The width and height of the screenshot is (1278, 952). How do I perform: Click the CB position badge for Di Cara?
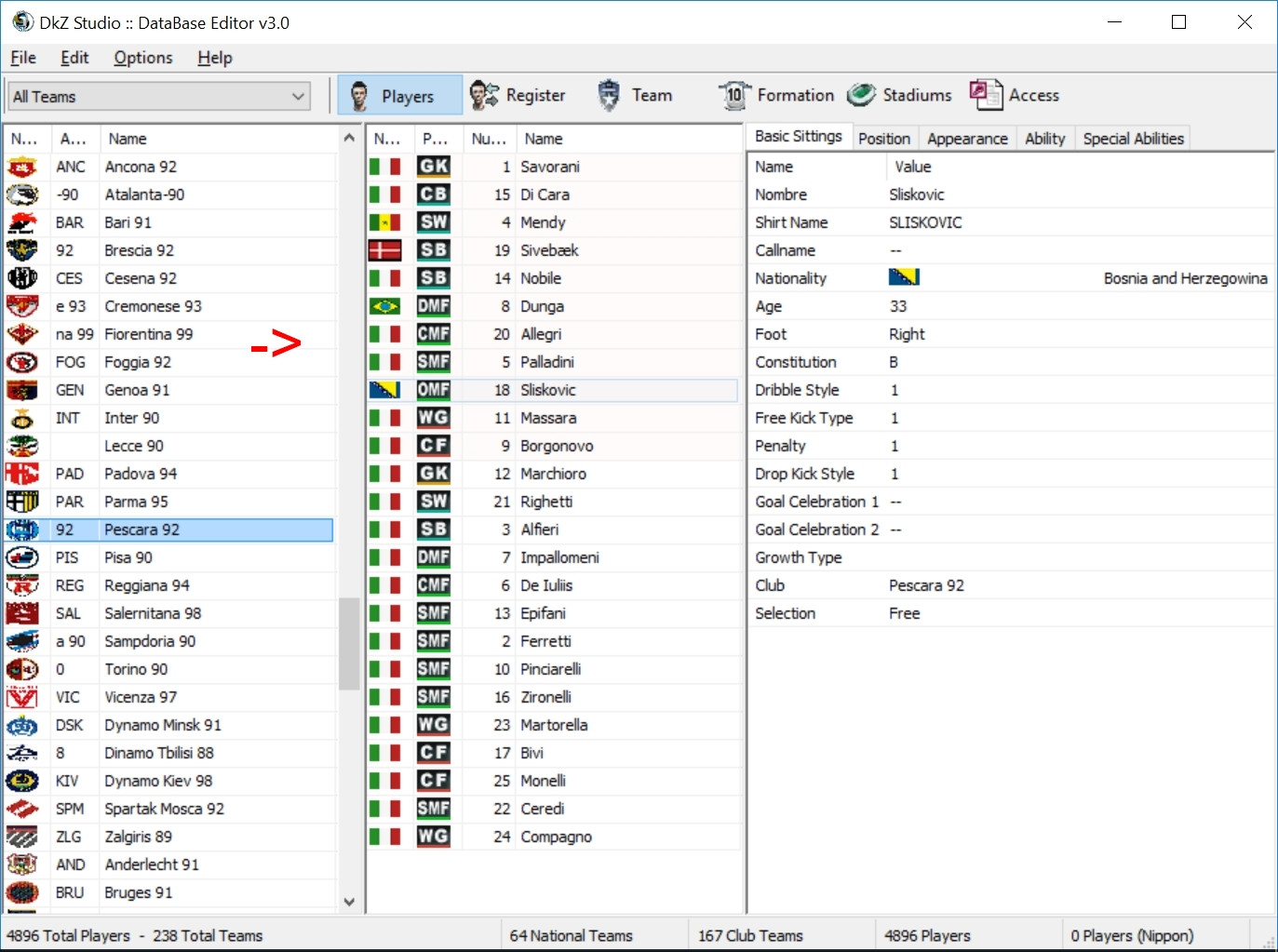[x=434, y=194]
